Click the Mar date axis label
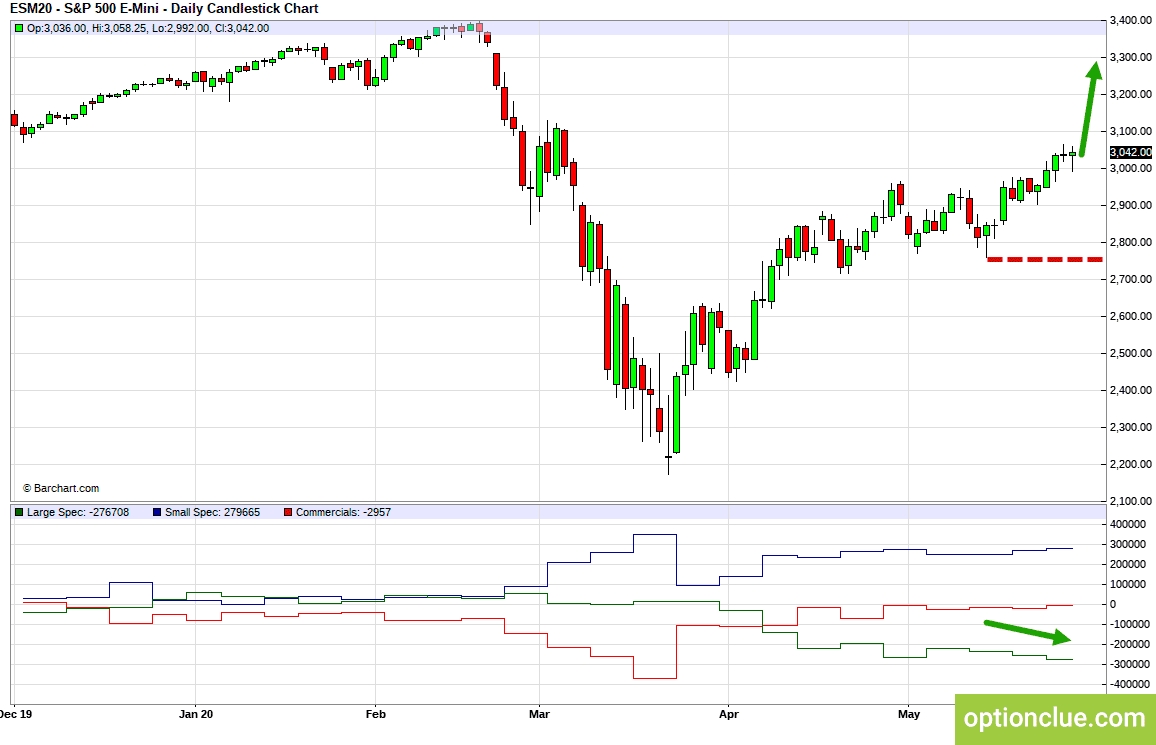Screen dimensions: 1156x745 pos(538,715)
